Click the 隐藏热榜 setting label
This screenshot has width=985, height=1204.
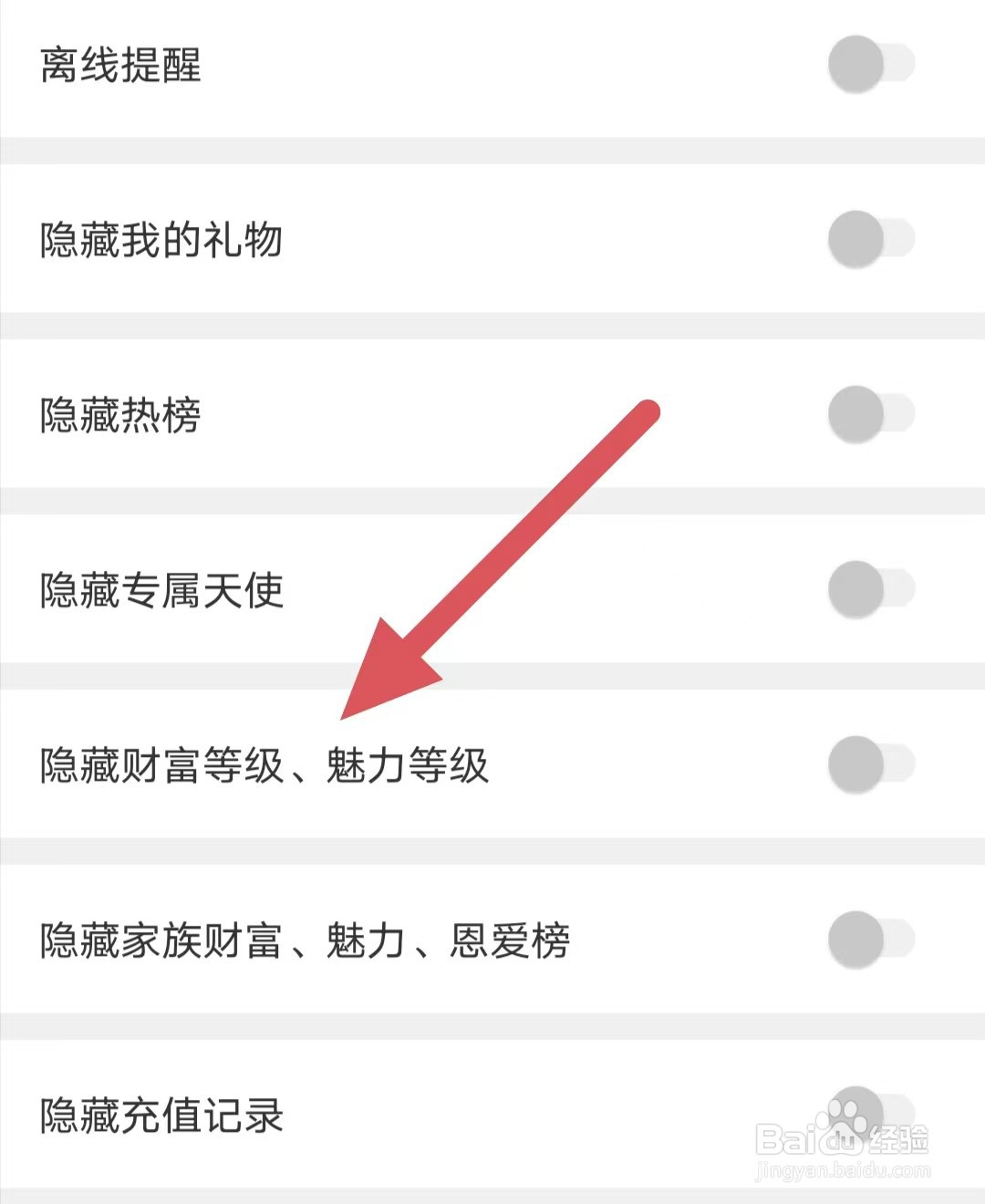click(120, 415)
